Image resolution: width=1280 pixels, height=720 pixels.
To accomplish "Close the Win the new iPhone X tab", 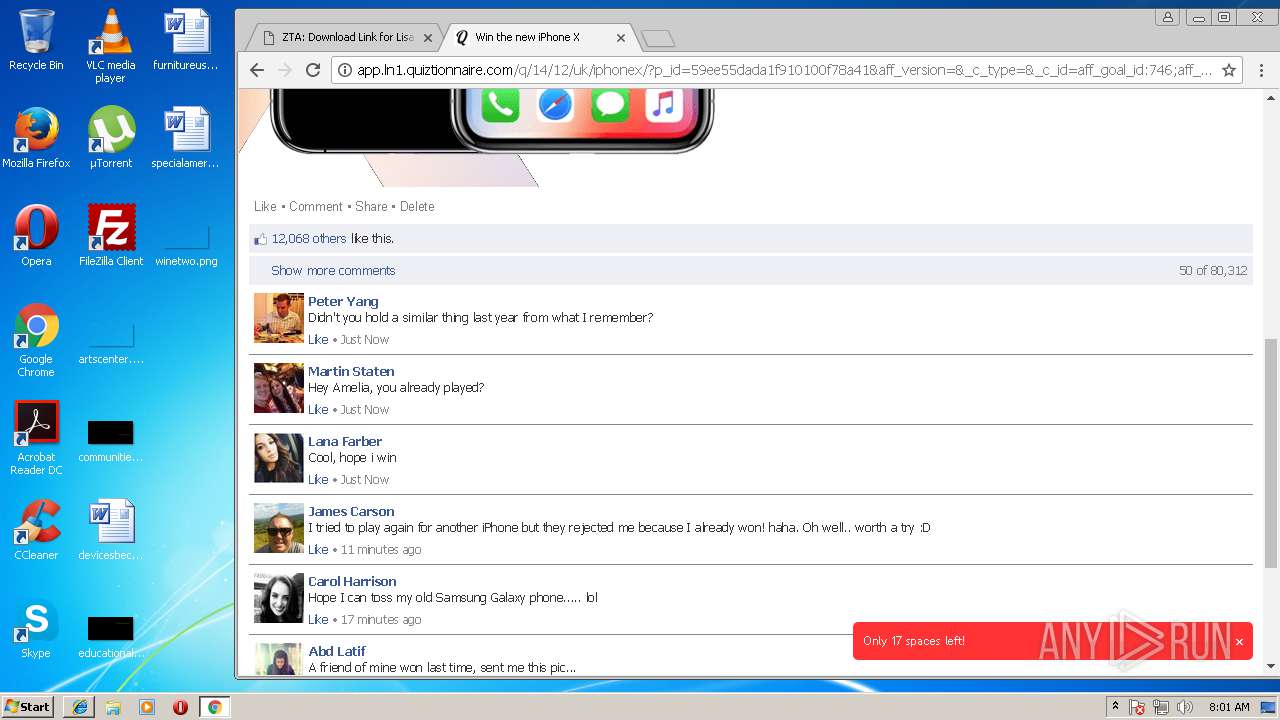I will [621, 38].
